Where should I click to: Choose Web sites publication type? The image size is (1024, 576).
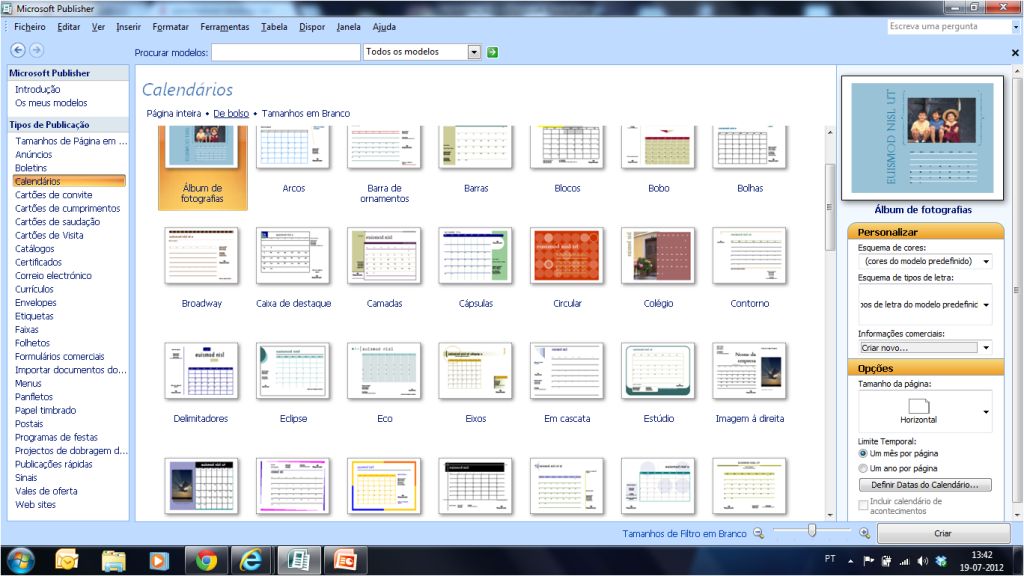[x=35, y=504]
